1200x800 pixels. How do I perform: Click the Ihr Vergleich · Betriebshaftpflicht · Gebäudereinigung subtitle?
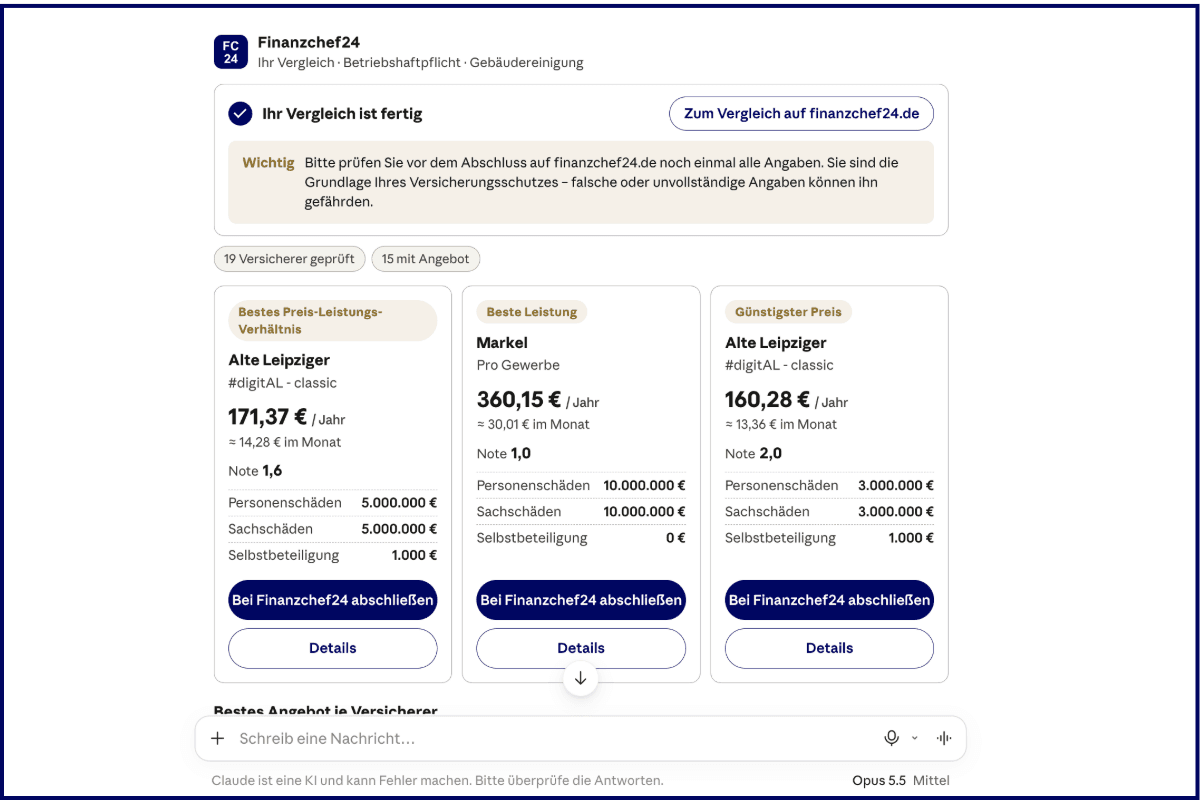point(420,62)
